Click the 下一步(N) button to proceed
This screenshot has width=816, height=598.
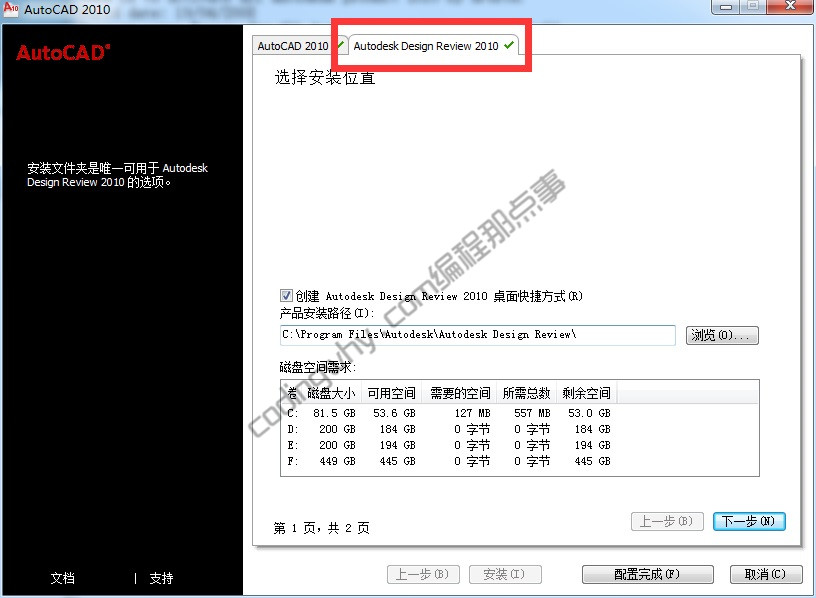(x=749, y=521)
